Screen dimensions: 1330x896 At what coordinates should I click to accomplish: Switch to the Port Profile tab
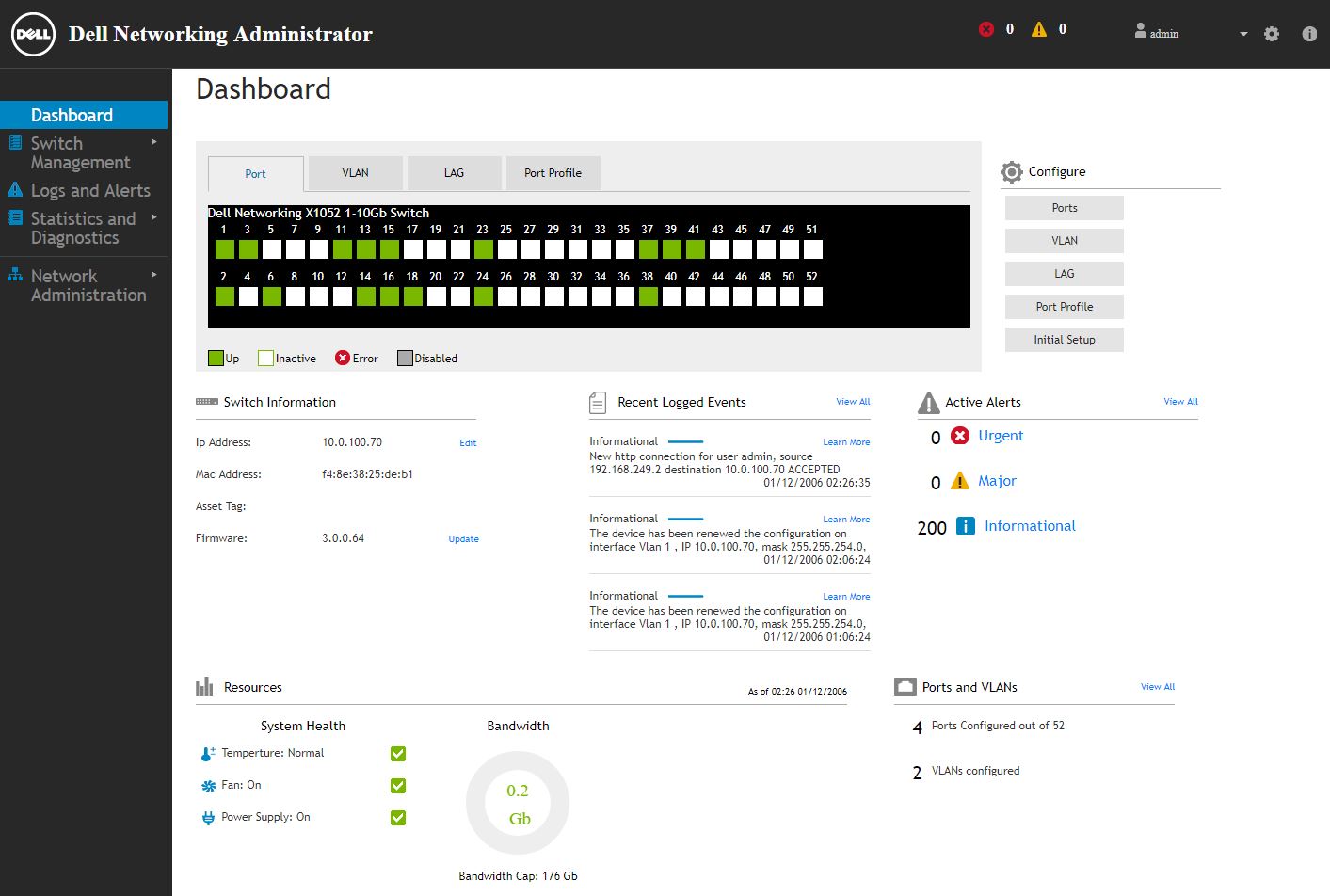[553, 173]
